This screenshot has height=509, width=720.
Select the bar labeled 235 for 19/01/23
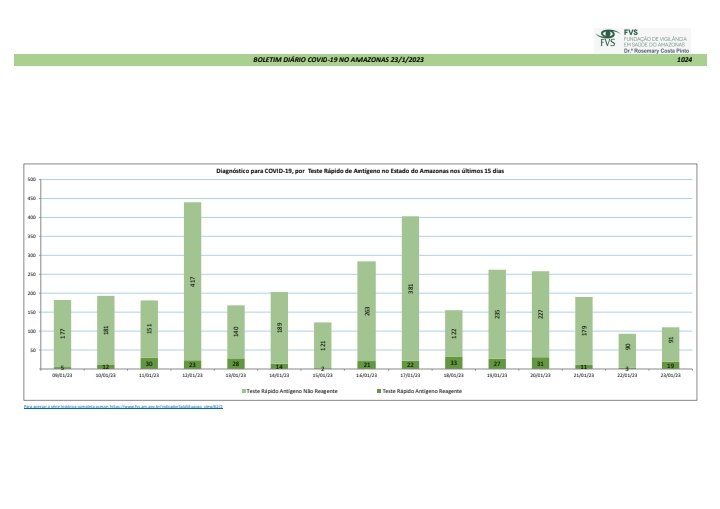click(497, 314)
